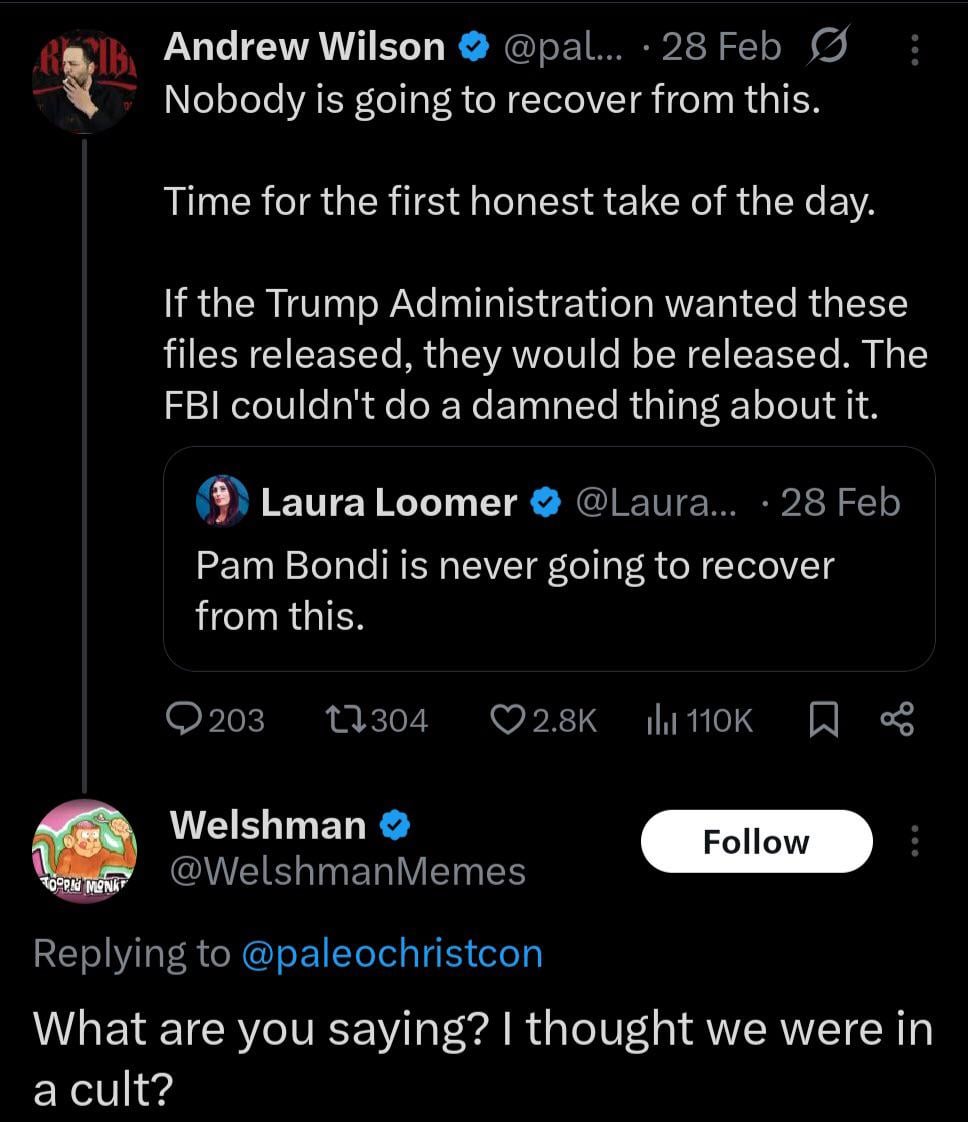
Task: Open Welshman's monkey profile picture
Action: click(x=84, y=852)
